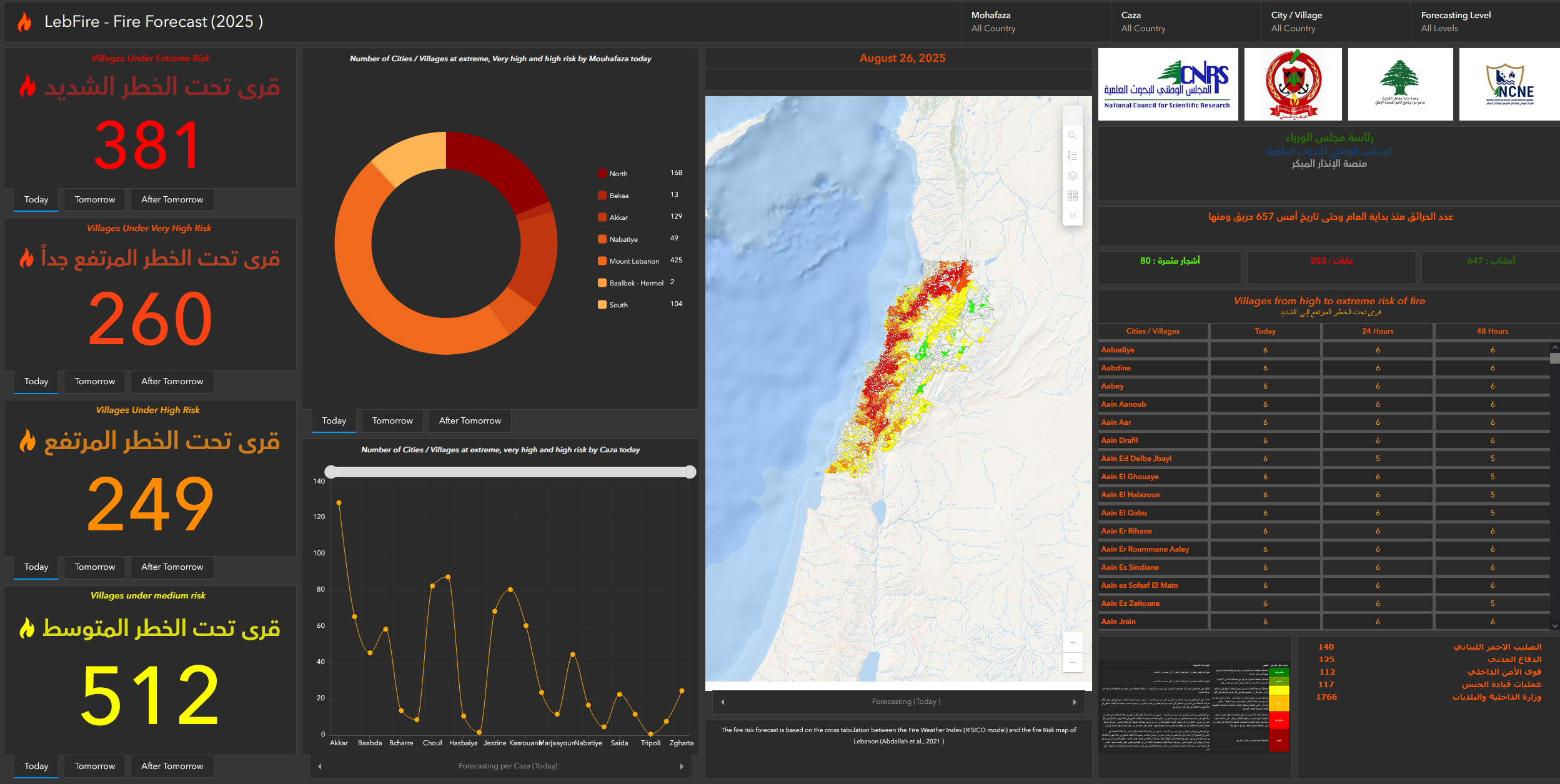Click the Baalbek - Hermel legend color swatch

[x=602, y=283]
